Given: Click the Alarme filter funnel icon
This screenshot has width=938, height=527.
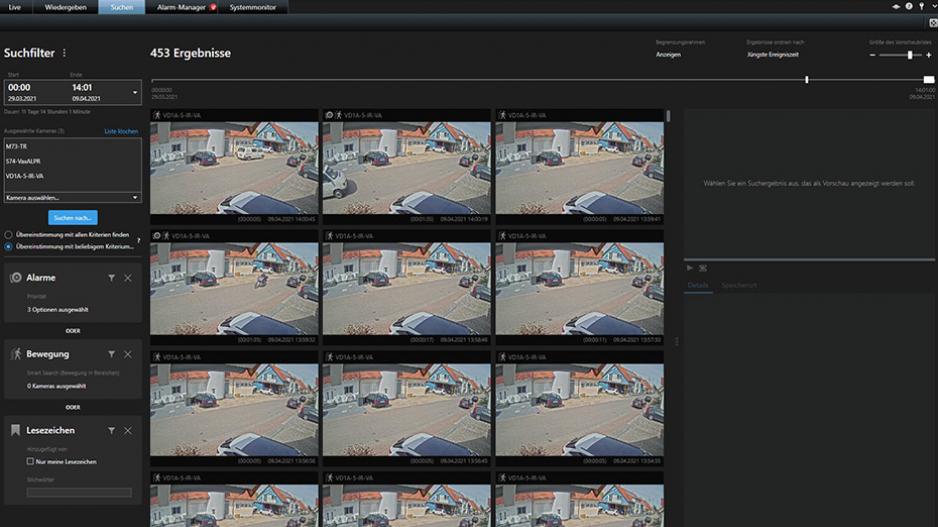Looking at the screenshot, I should click(x=111, y=278).
